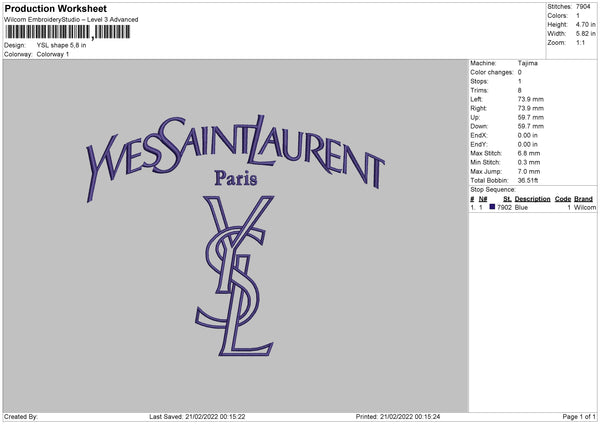Click min stitch value '0.3 mm'
600x424 pixels.
[529, 163]
